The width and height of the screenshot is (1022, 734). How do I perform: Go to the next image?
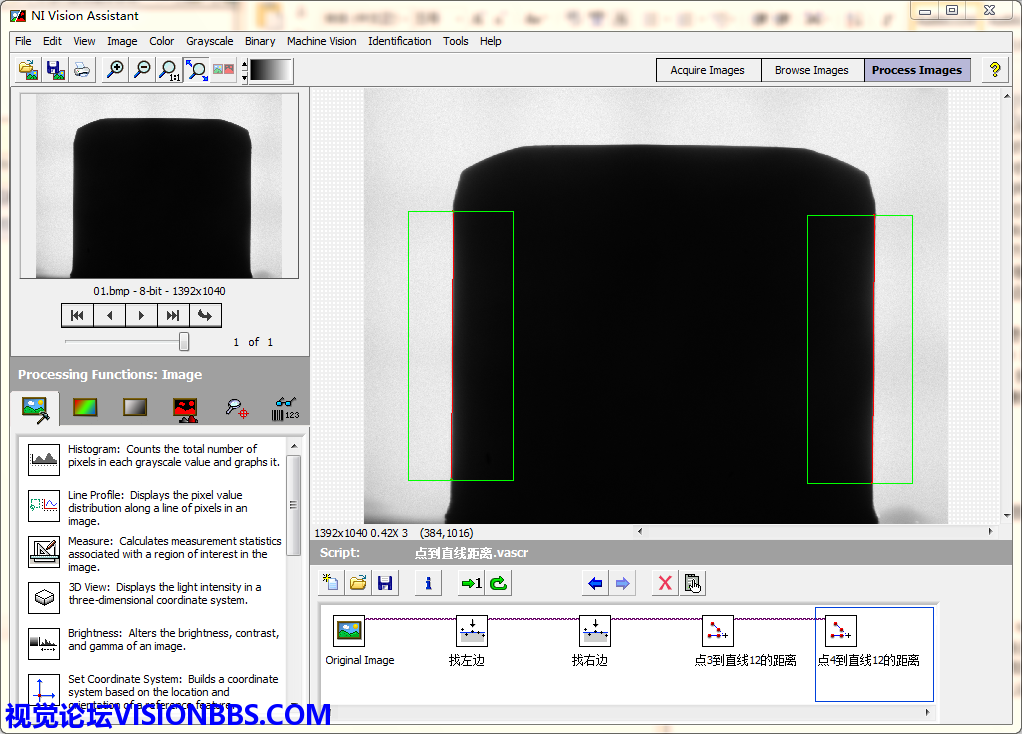[x=141, y=316]
